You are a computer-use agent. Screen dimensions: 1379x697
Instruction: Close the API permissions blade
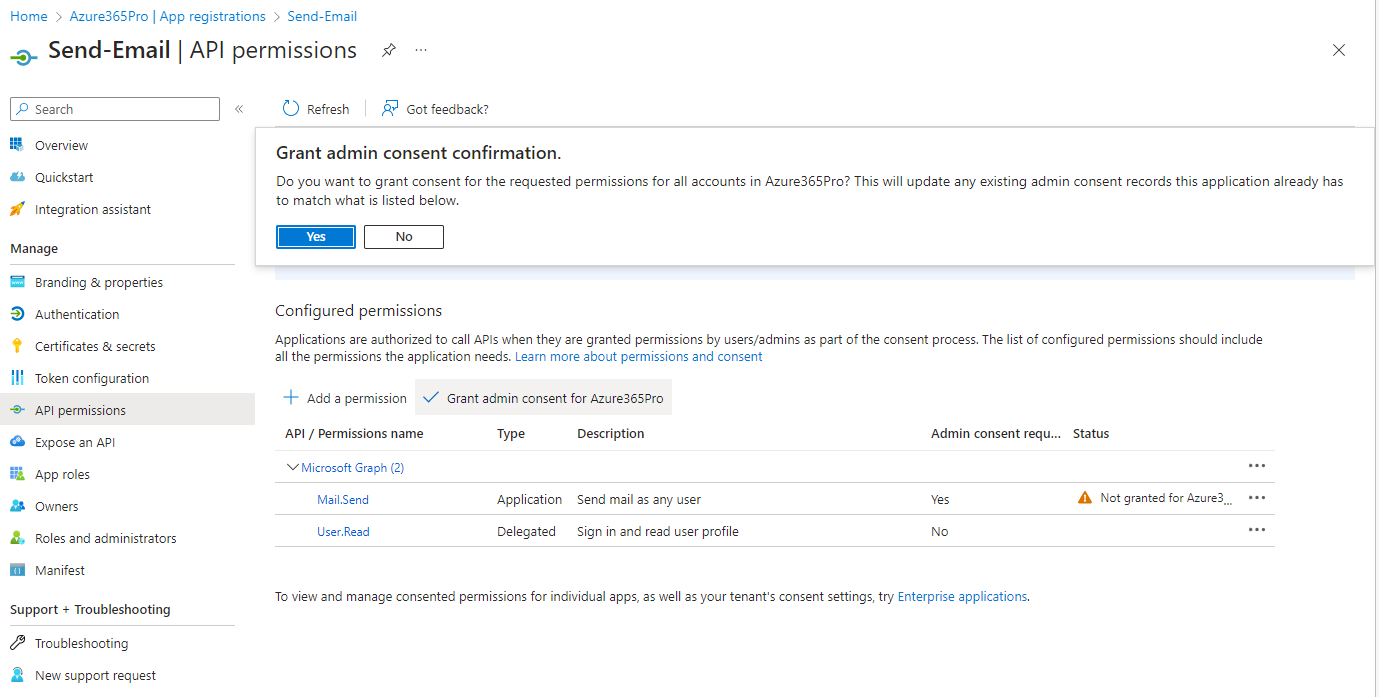click(1339, 50)
